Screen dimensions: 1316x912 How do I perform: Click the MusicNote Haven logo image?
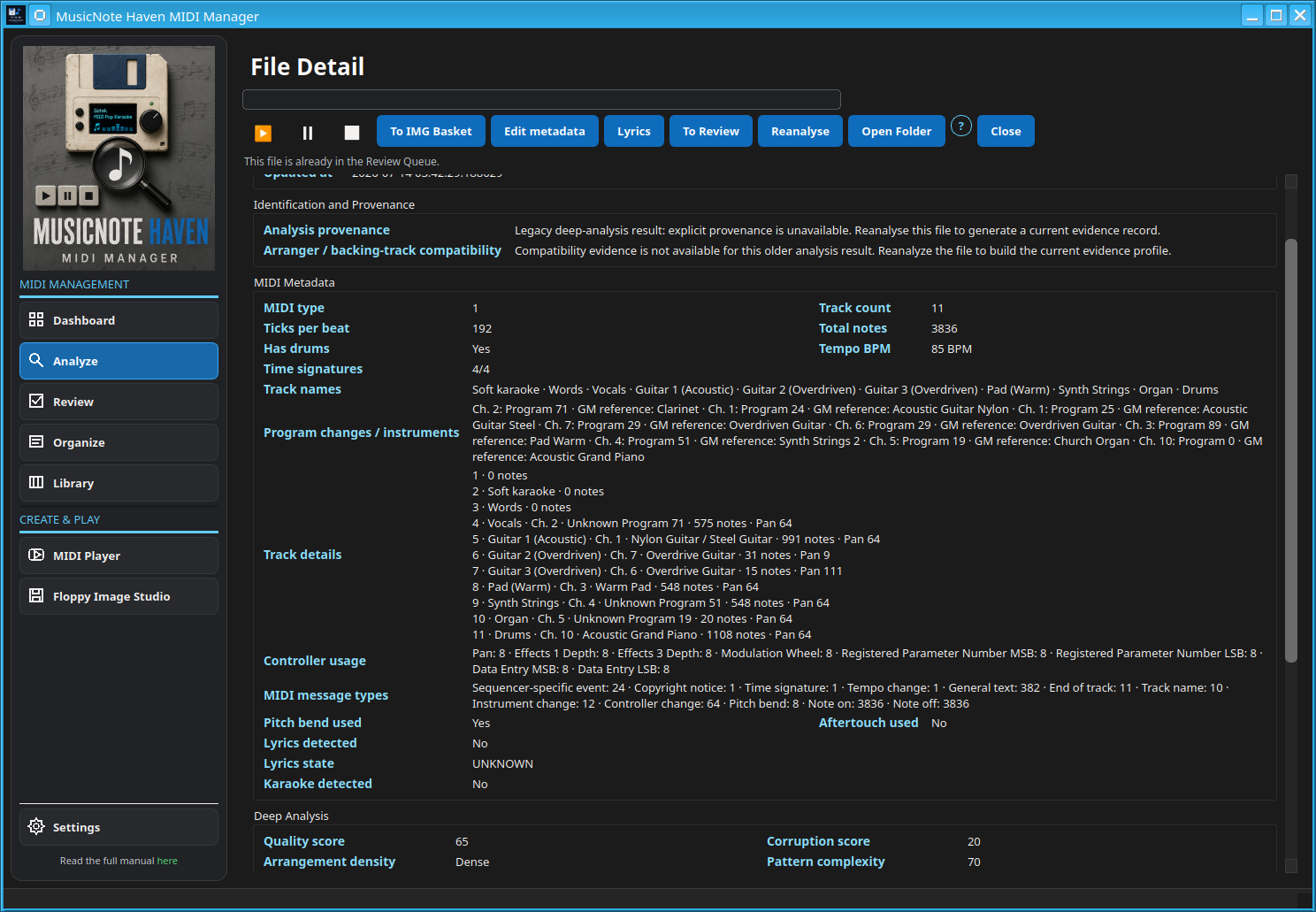tap(119, 158)
